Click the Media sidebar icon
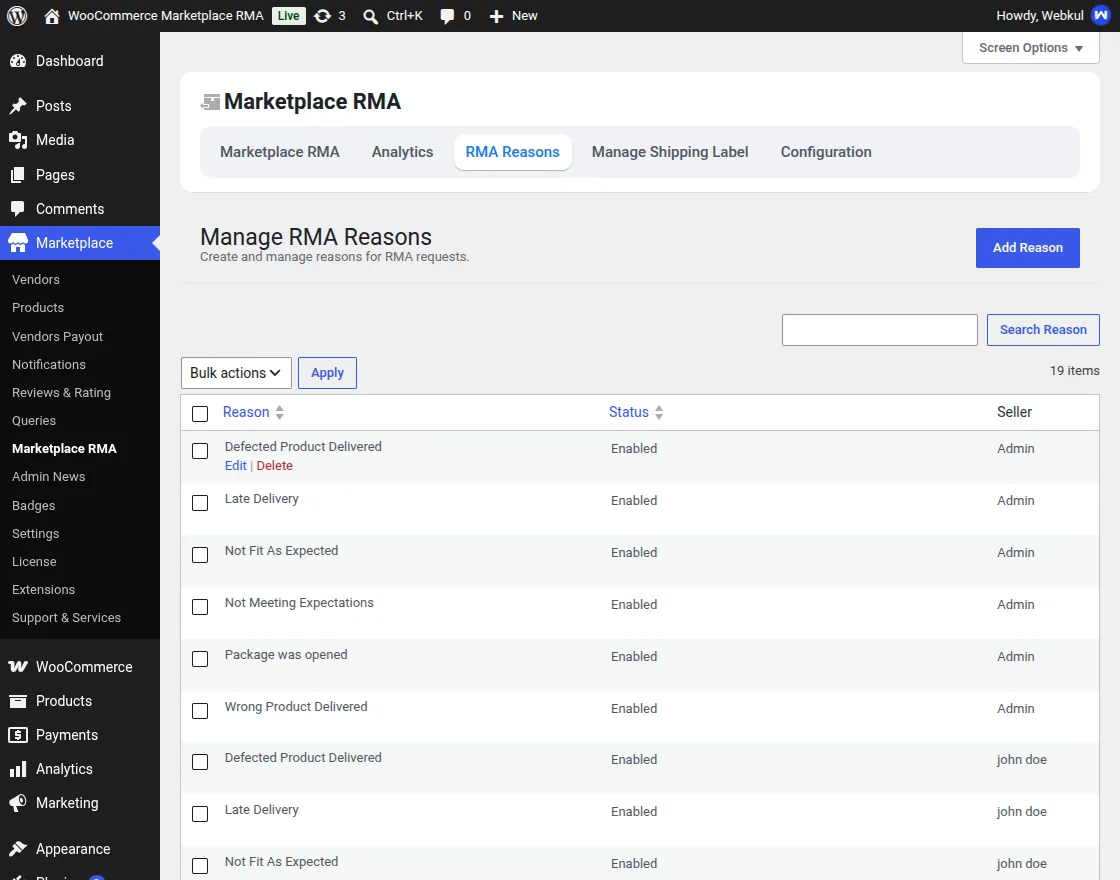 [x=18, y=140]
